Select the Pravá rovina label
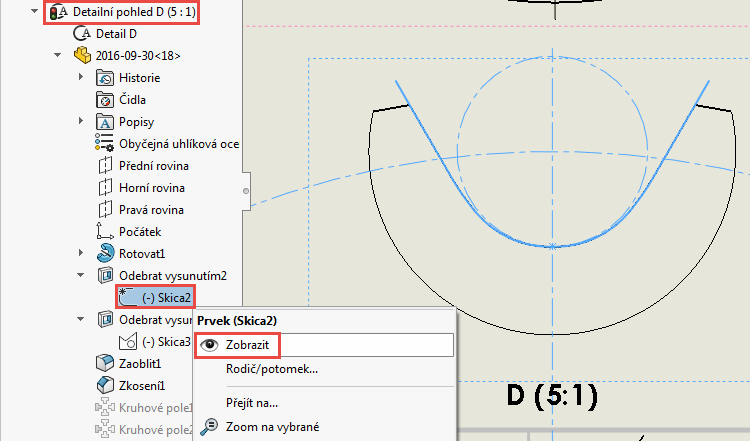Screen dimensions: 750x441 coord(152,210)
